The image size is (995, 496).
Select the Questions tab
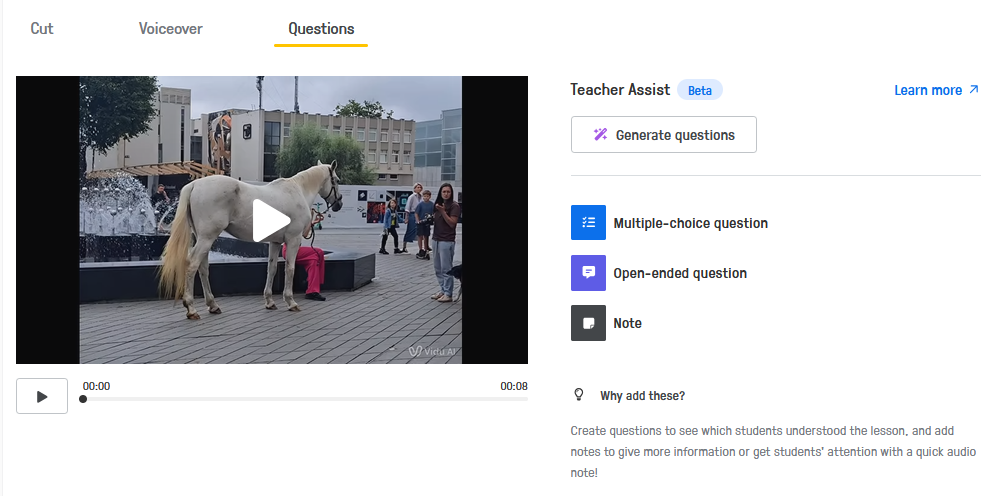321,28
